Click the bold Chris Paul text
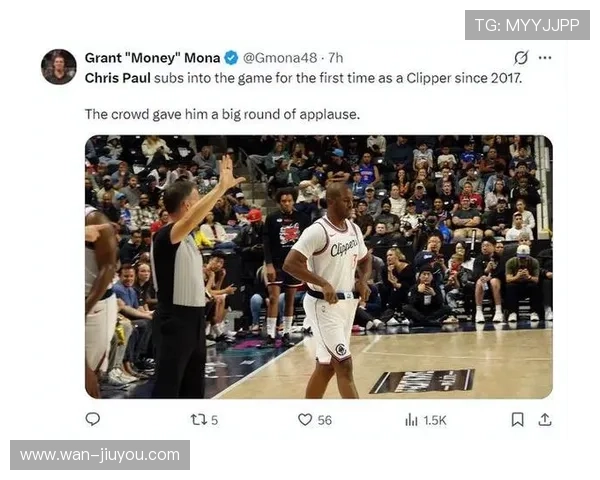This screenshot has width=600, height=480. coord(117,78)
